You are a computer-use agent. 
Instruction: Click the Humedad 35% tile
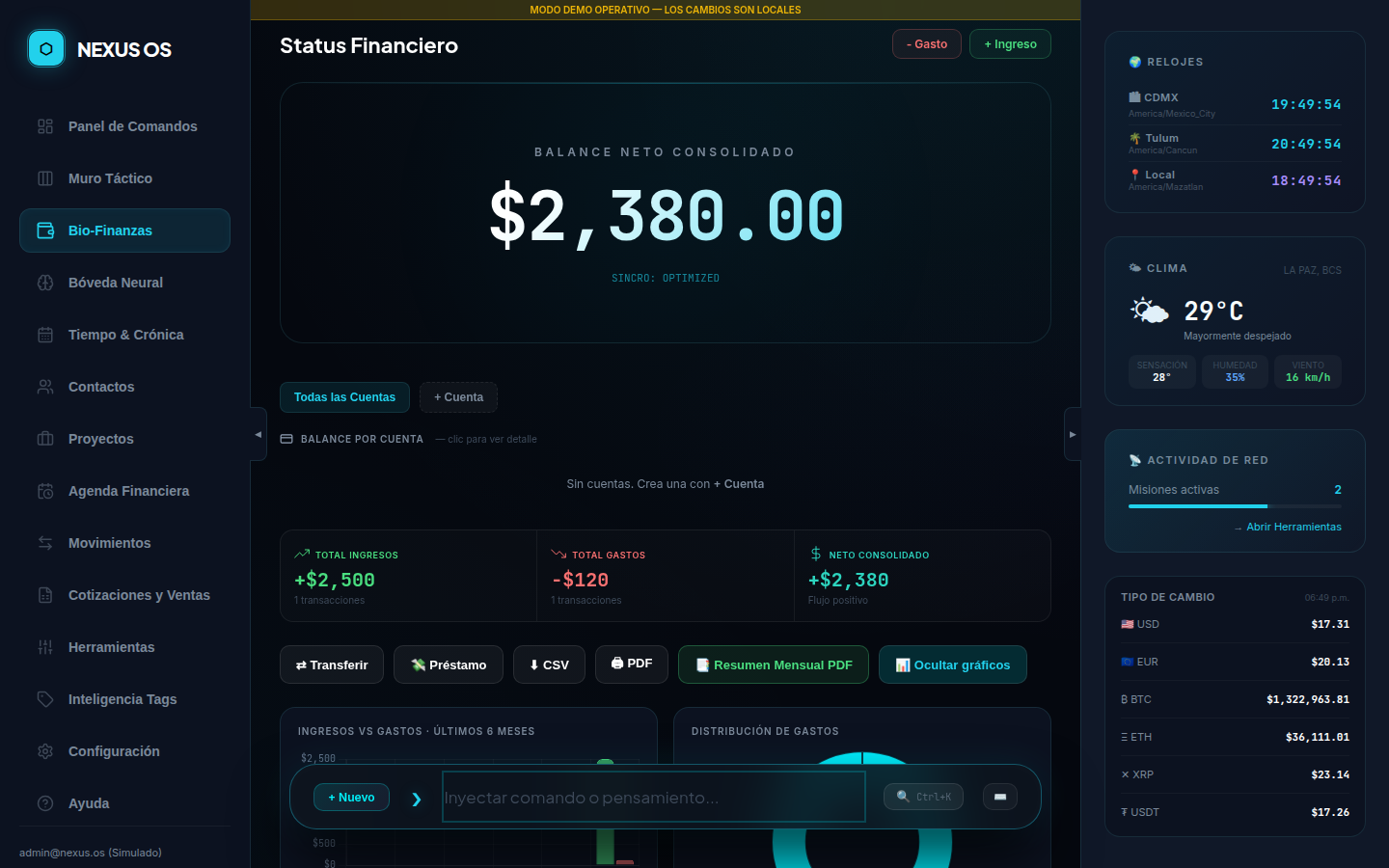coord(1235,371)
